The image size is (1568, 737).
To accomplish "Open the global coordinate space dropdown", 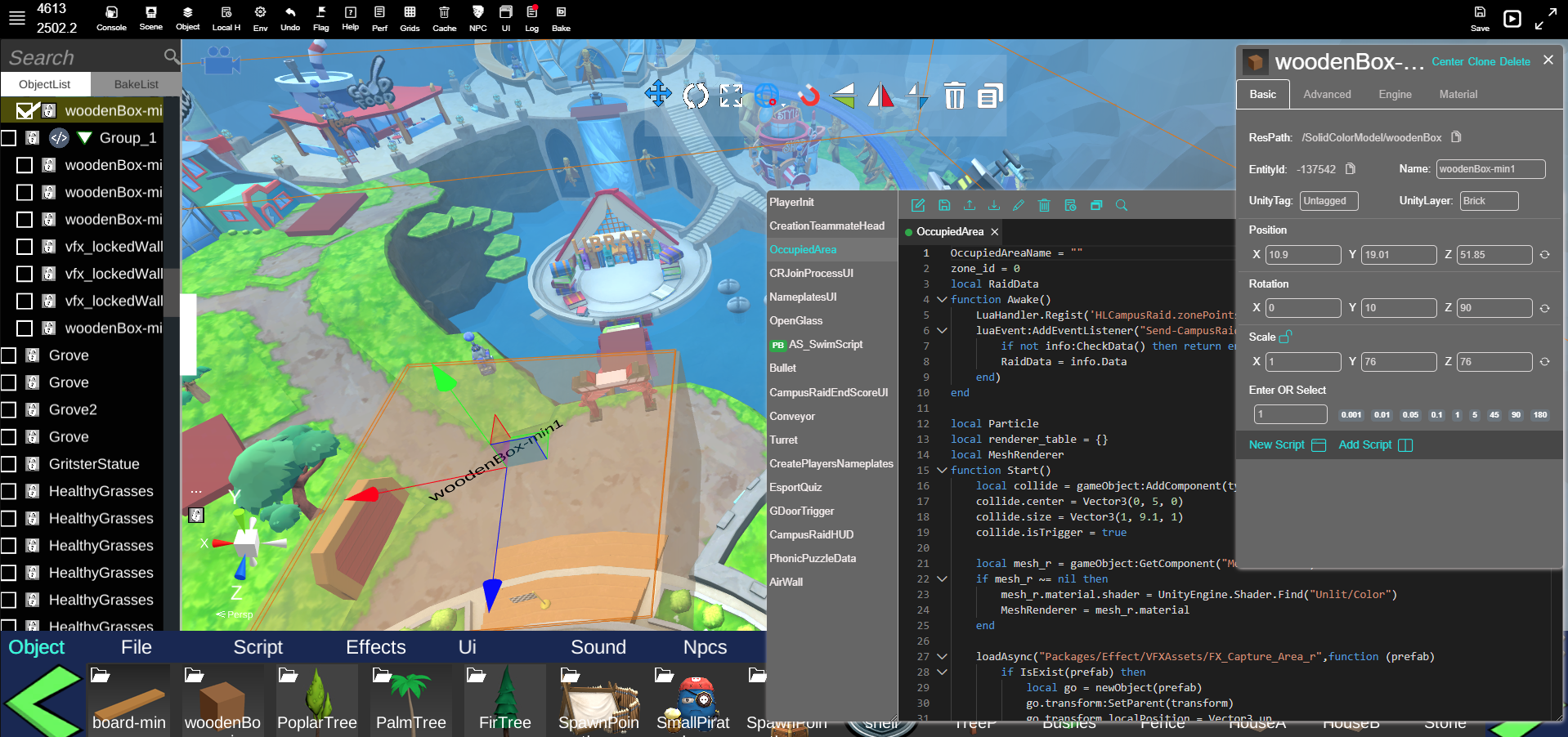I will pos(768,96).
